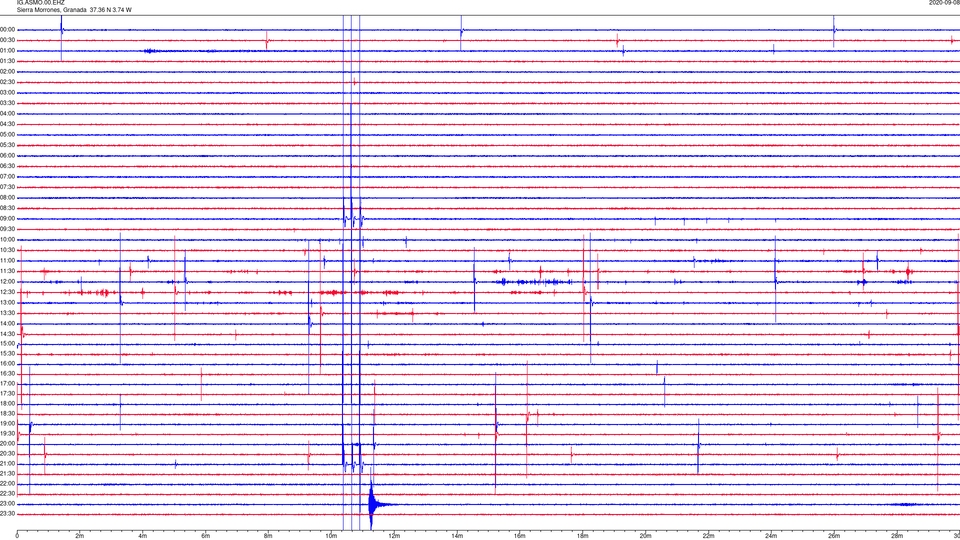Select the 00:00 time label
Viewport: 960px width, 540px height.
[x=8, y=29]
